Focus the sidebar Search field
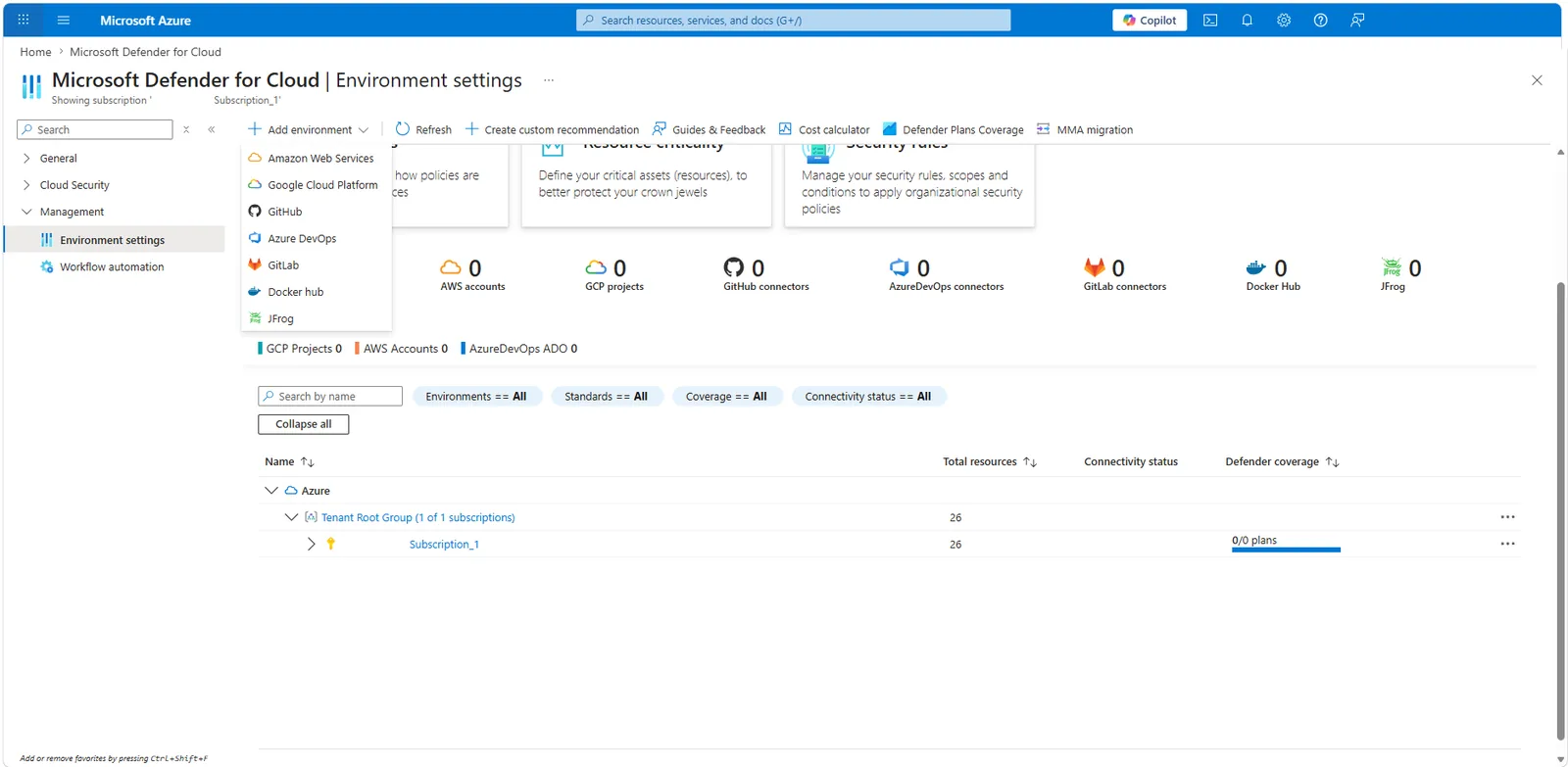 click(95, 129)
